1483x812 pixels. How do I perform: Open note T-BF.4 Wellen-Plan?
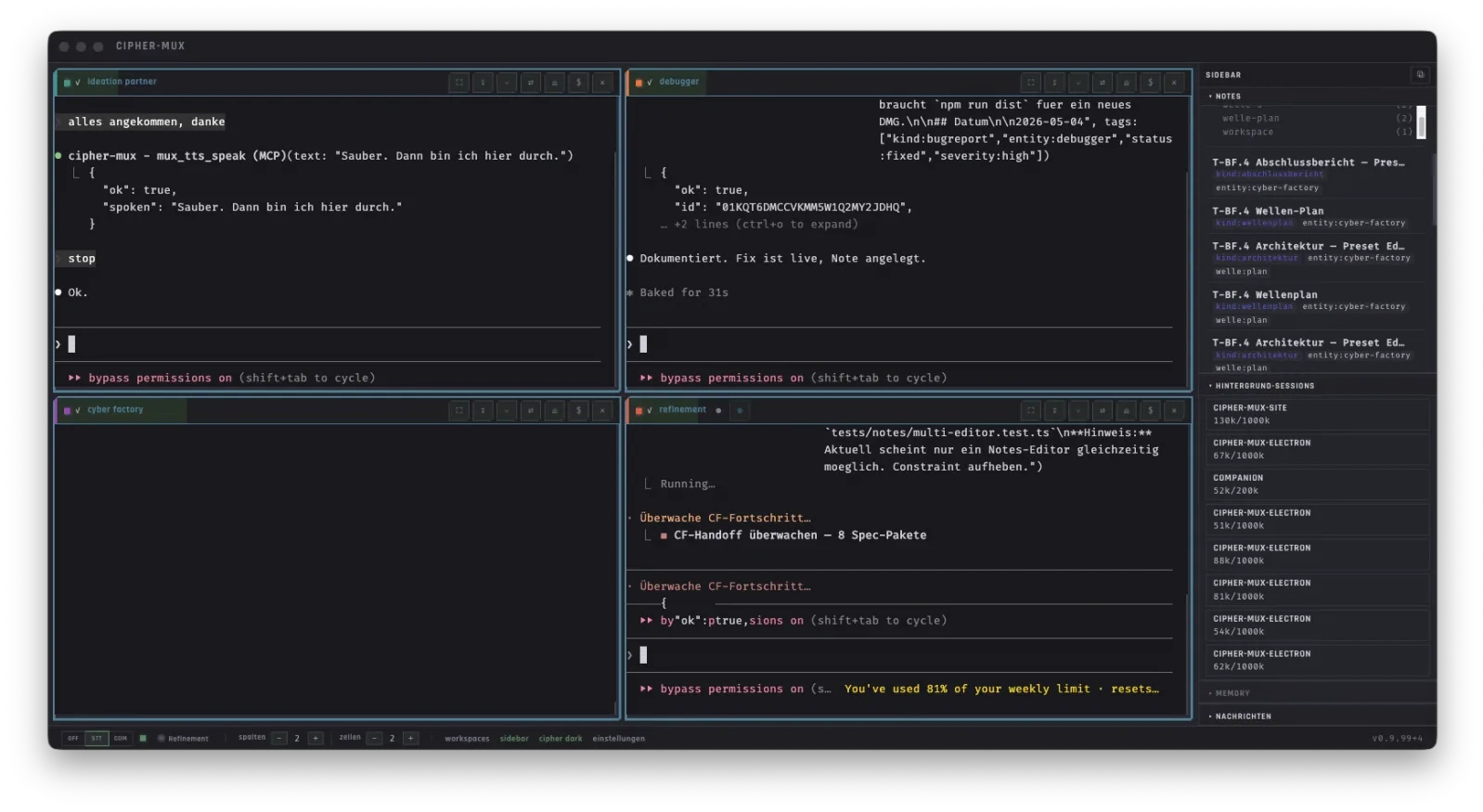pos(1316,216)
